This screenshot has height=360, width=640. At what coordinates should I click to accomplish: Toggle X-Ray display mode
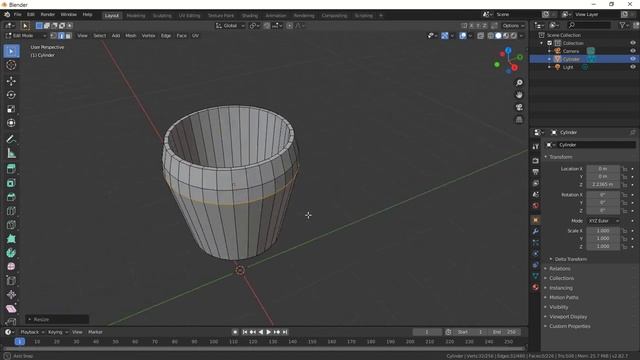tap(480, 36)
